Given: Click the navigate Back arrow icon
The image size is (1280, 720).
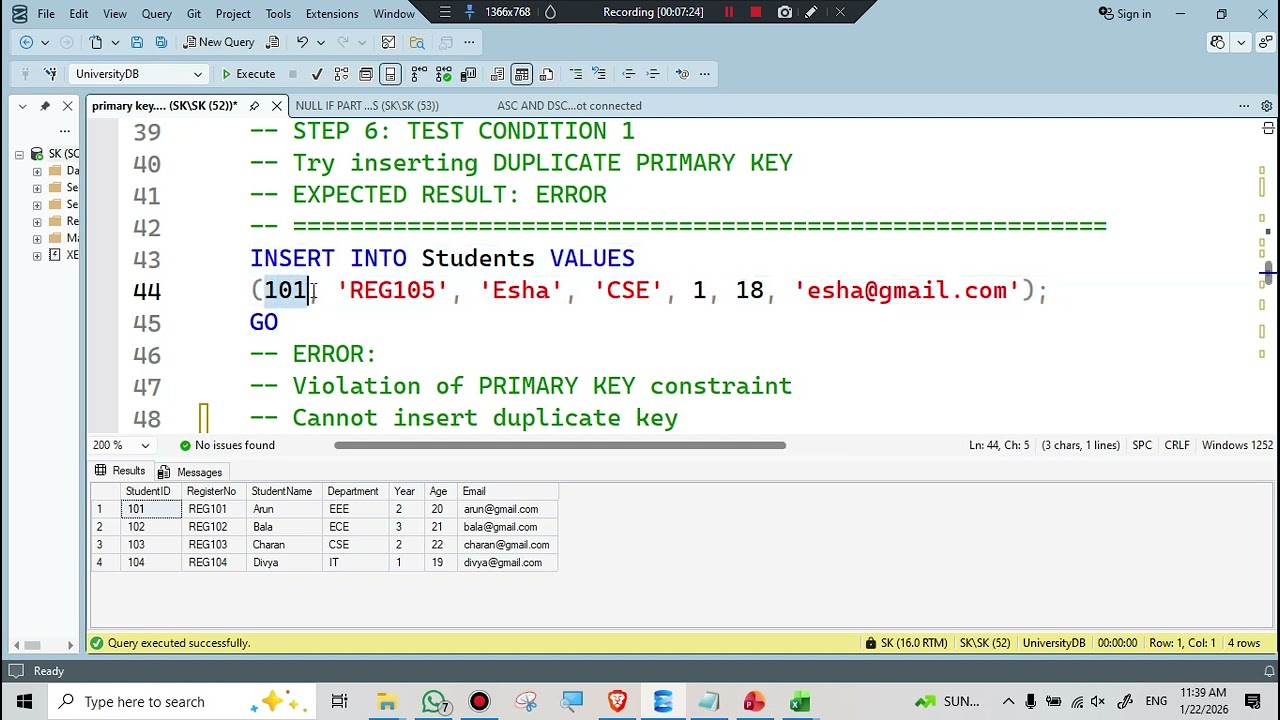Looking at the screenshot, I should pyautogui.click(x=27, y=42).
